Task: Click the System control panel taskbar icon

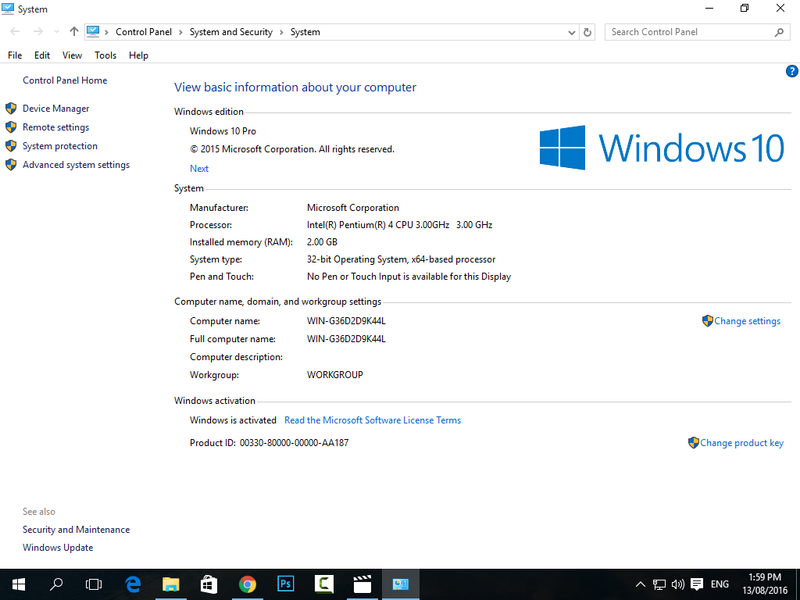Action: (401, 584)
